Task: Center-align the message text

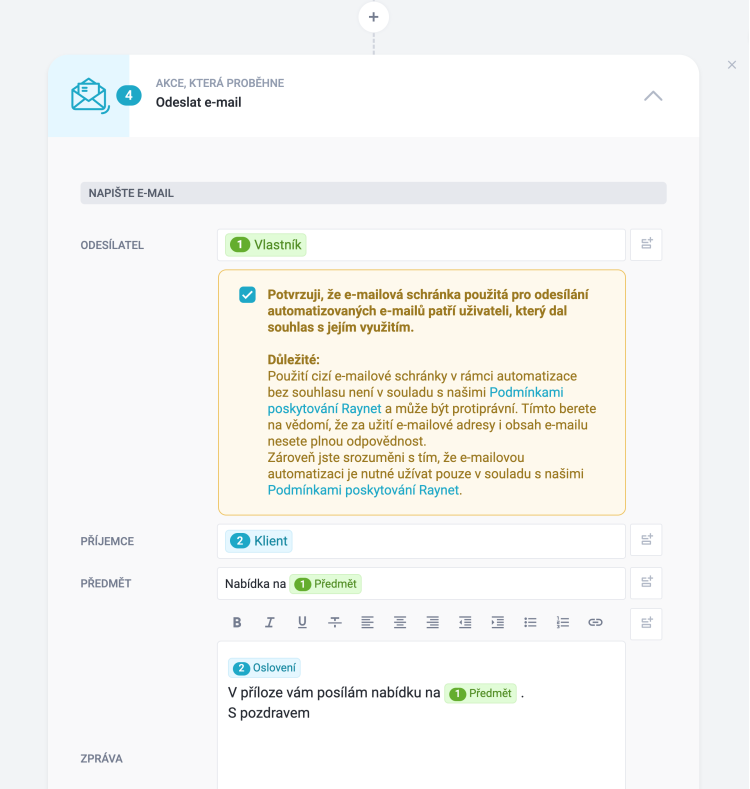Action: (x=400, y=622)
